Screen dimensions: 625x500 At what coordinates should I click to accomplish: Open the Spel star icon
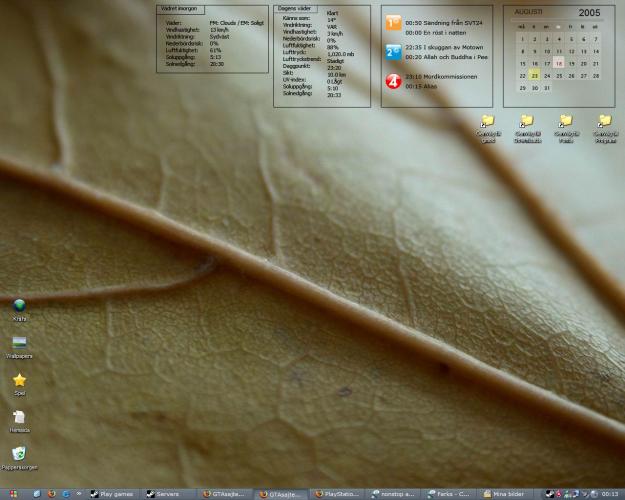coord(19,381)
